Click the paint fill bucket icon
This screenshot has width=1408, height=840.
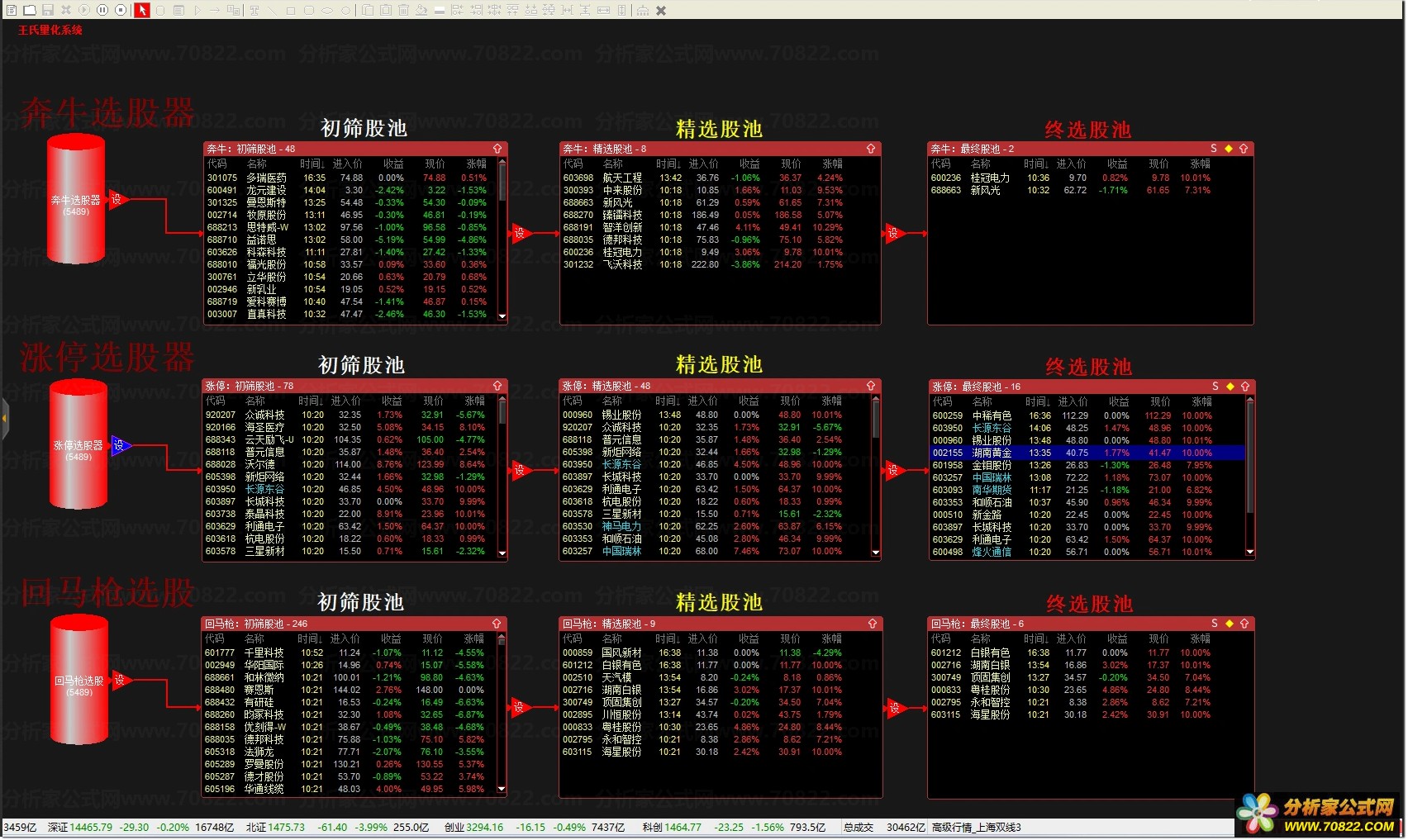[x=421, y=10]
